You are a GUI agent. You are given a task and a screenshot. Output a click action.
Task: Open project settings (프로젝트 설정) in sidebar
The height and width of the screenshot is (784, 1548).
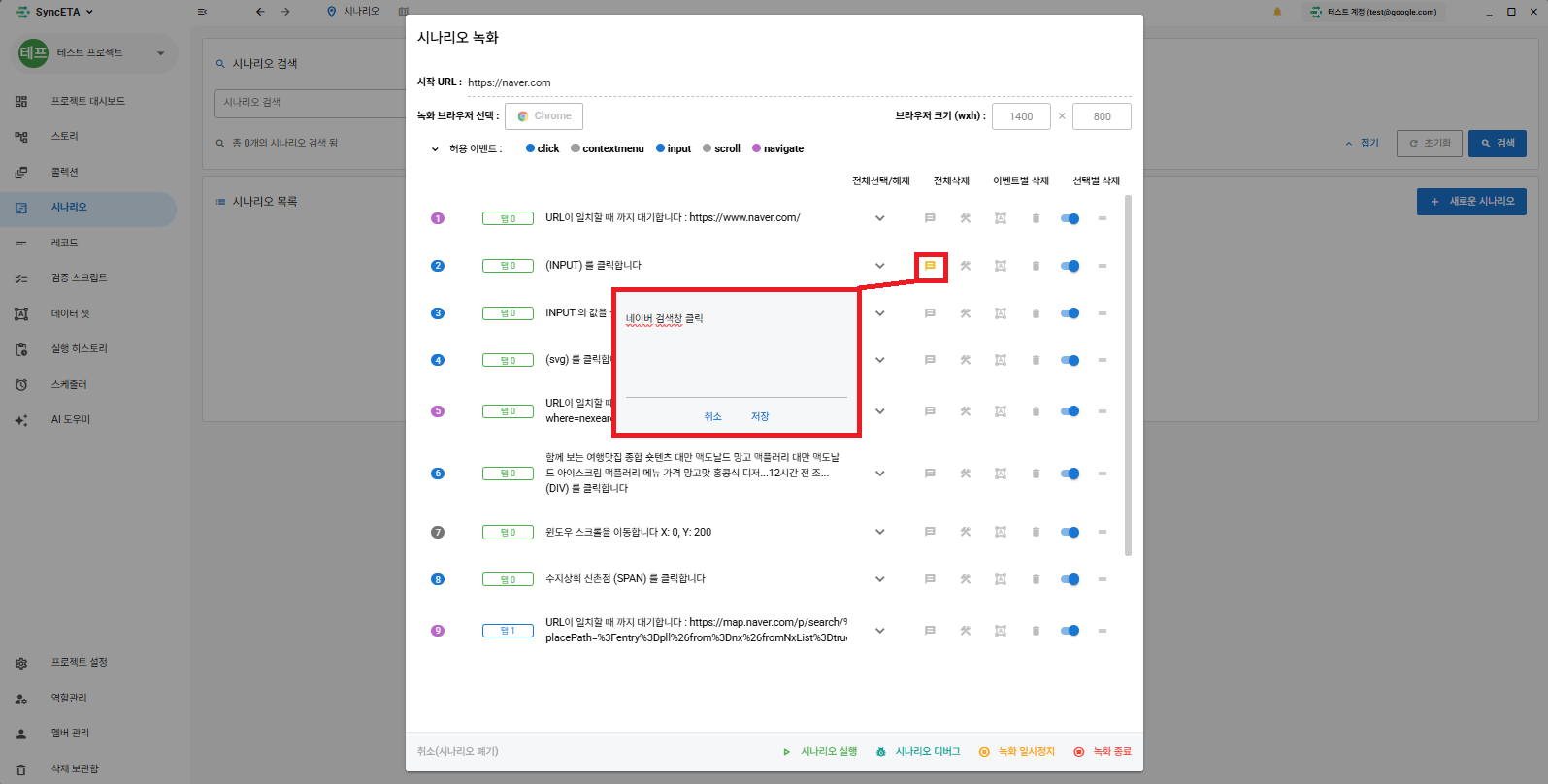pyautogui.click(x=88, y=663)
